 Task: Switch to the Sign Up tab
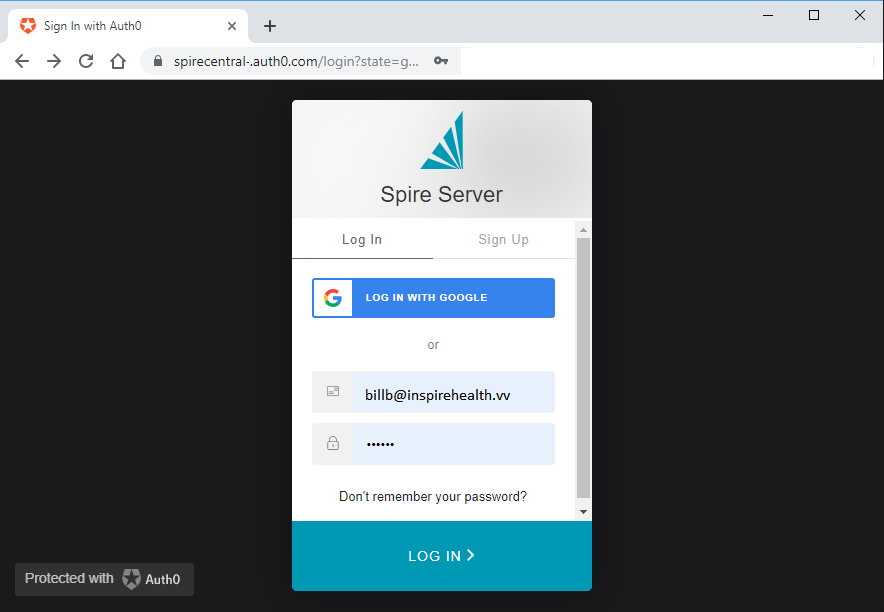coord(503,240)
